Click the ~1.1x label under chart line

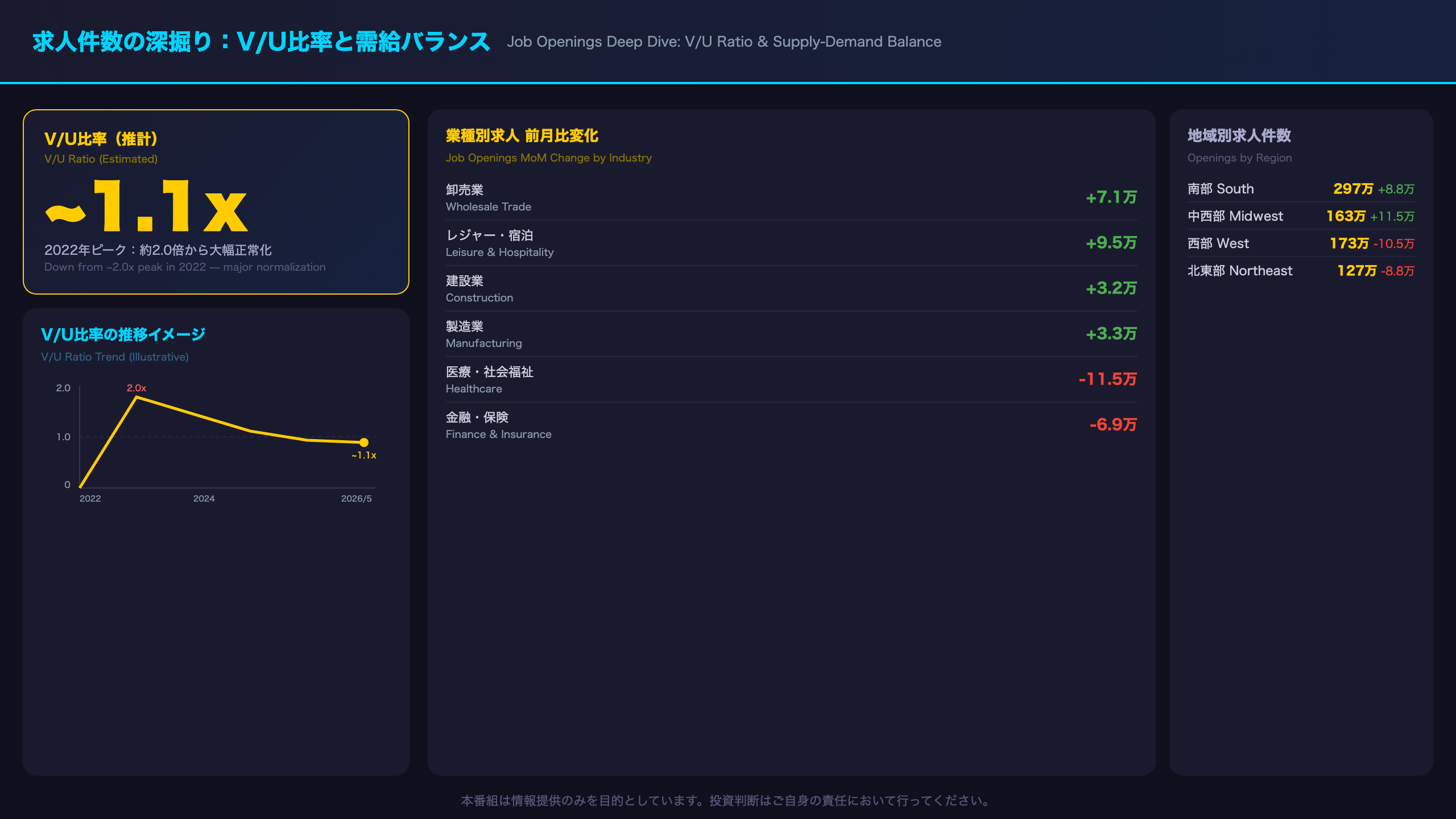[364, 456]
